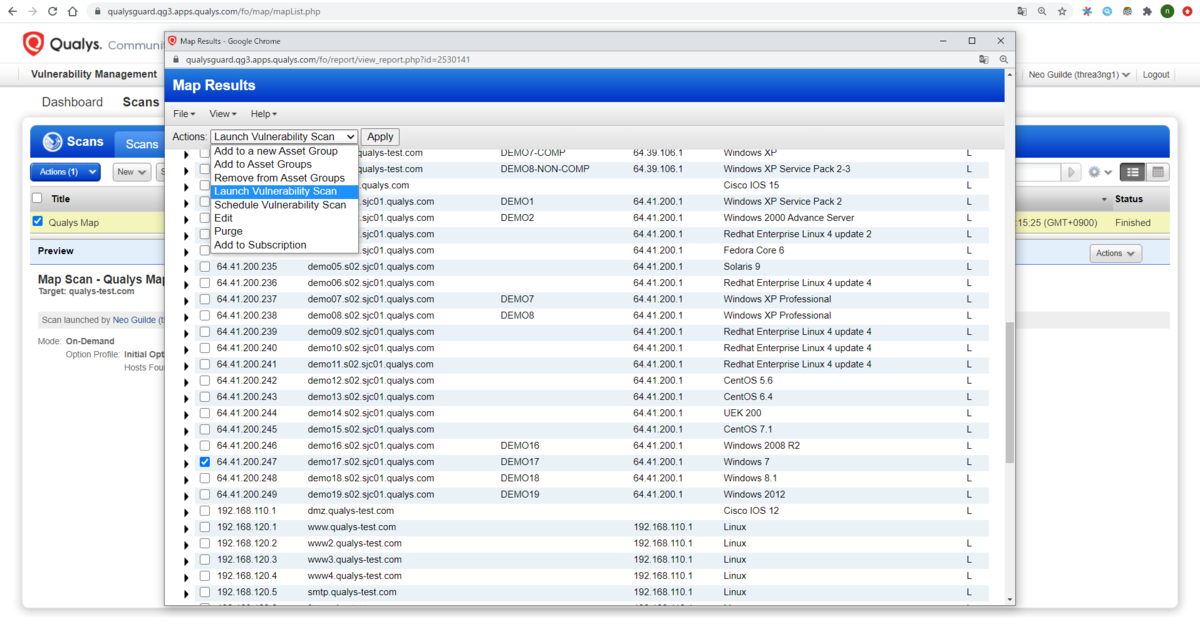1200x629 pixels.
Task: Switch to list view icon in Scans toolbar
Action: (1132, 172)
